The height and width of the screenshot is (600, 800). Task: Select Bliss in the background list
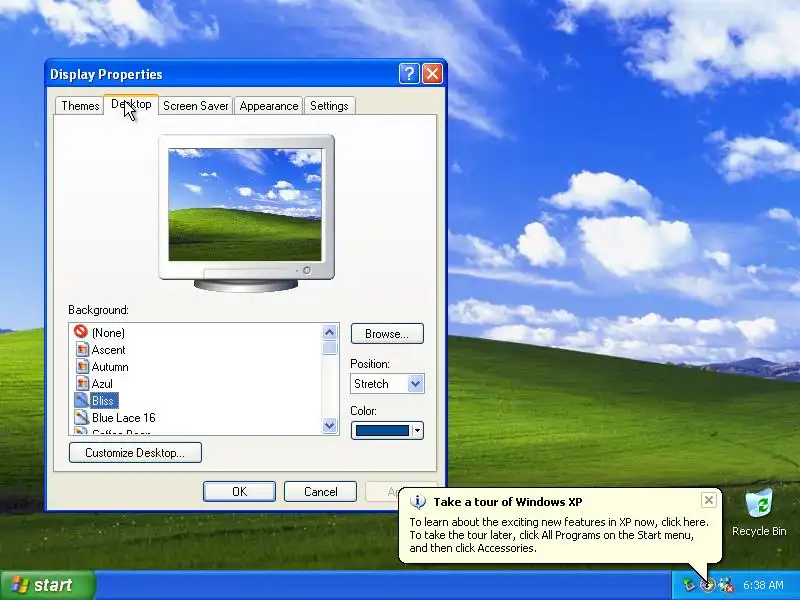coord(104,401)
